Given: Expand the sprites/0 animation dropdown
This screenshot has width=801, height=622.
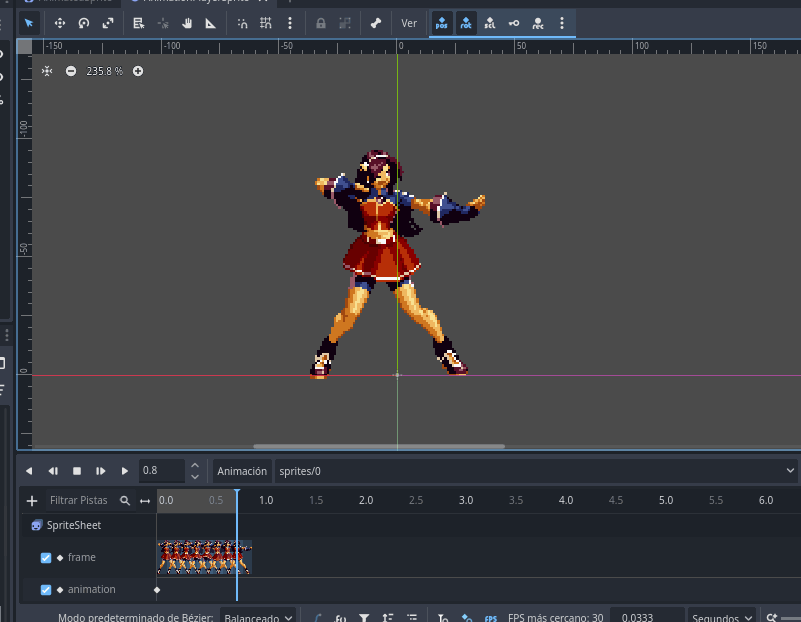Looking at the screenshot, I should (536, 471).
